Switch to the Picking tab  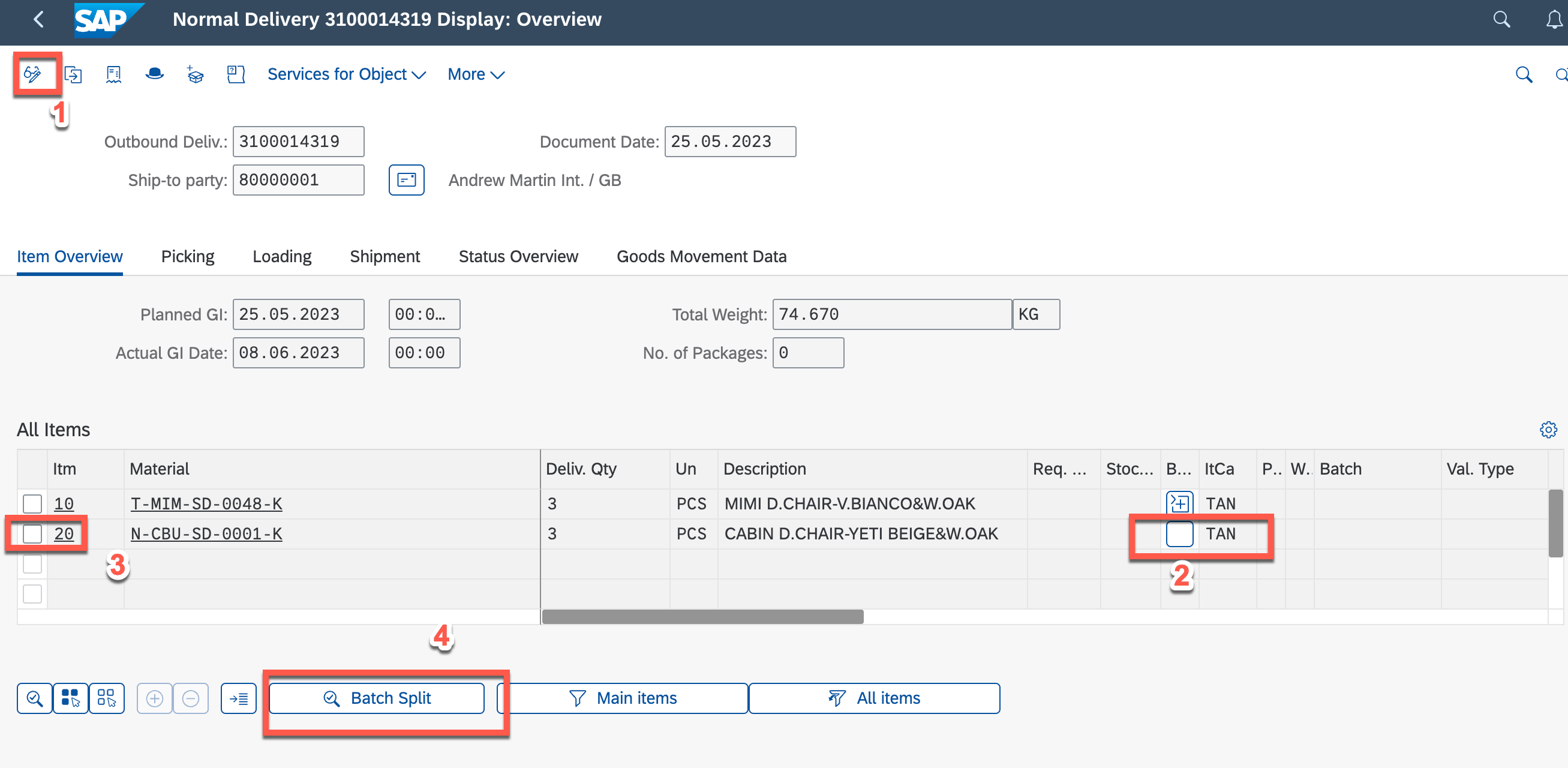188,256
